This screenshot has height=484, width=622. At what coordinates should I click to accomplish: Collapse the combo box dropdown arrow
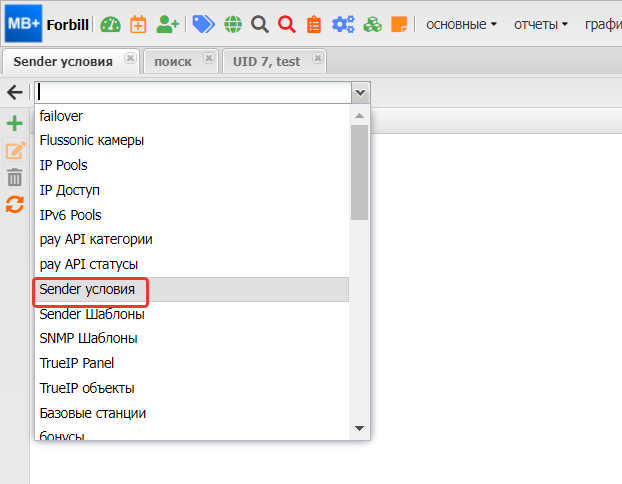coord(360,92)
